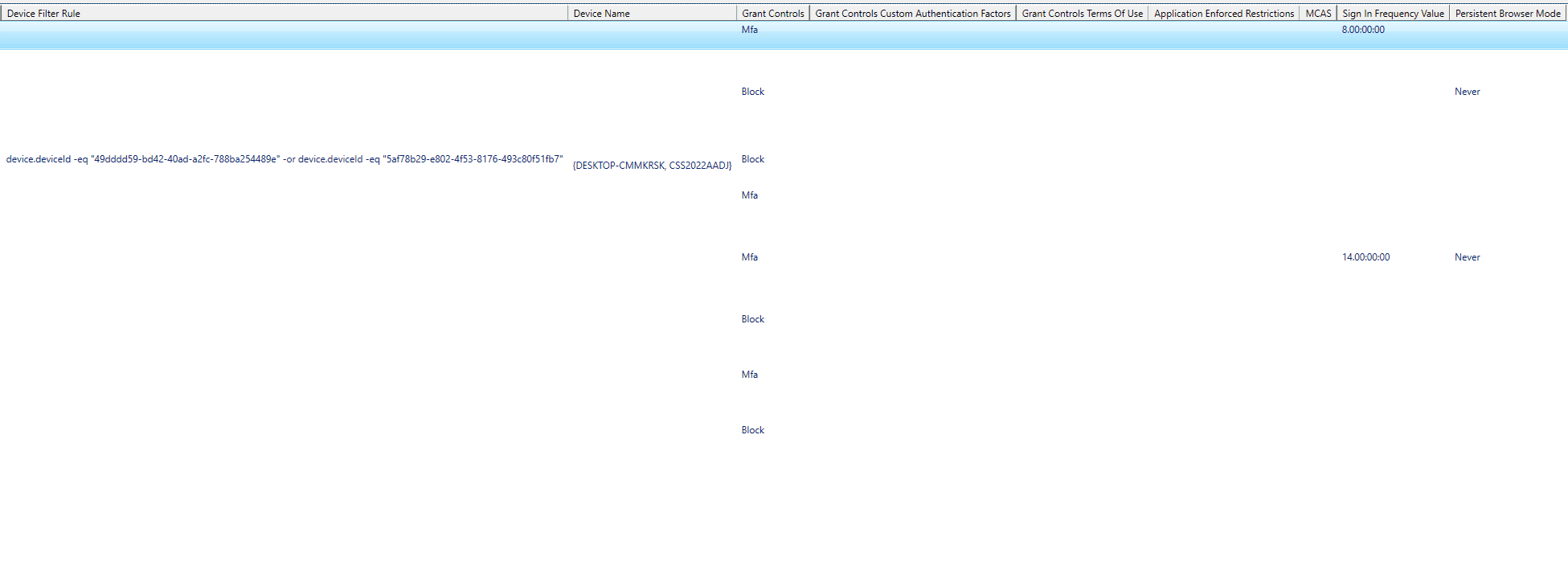Image resolution: width=1568 pixels, height=566 pixels.
Task: Sort by the MCAS column header
Action: [x=1318, y=13]
